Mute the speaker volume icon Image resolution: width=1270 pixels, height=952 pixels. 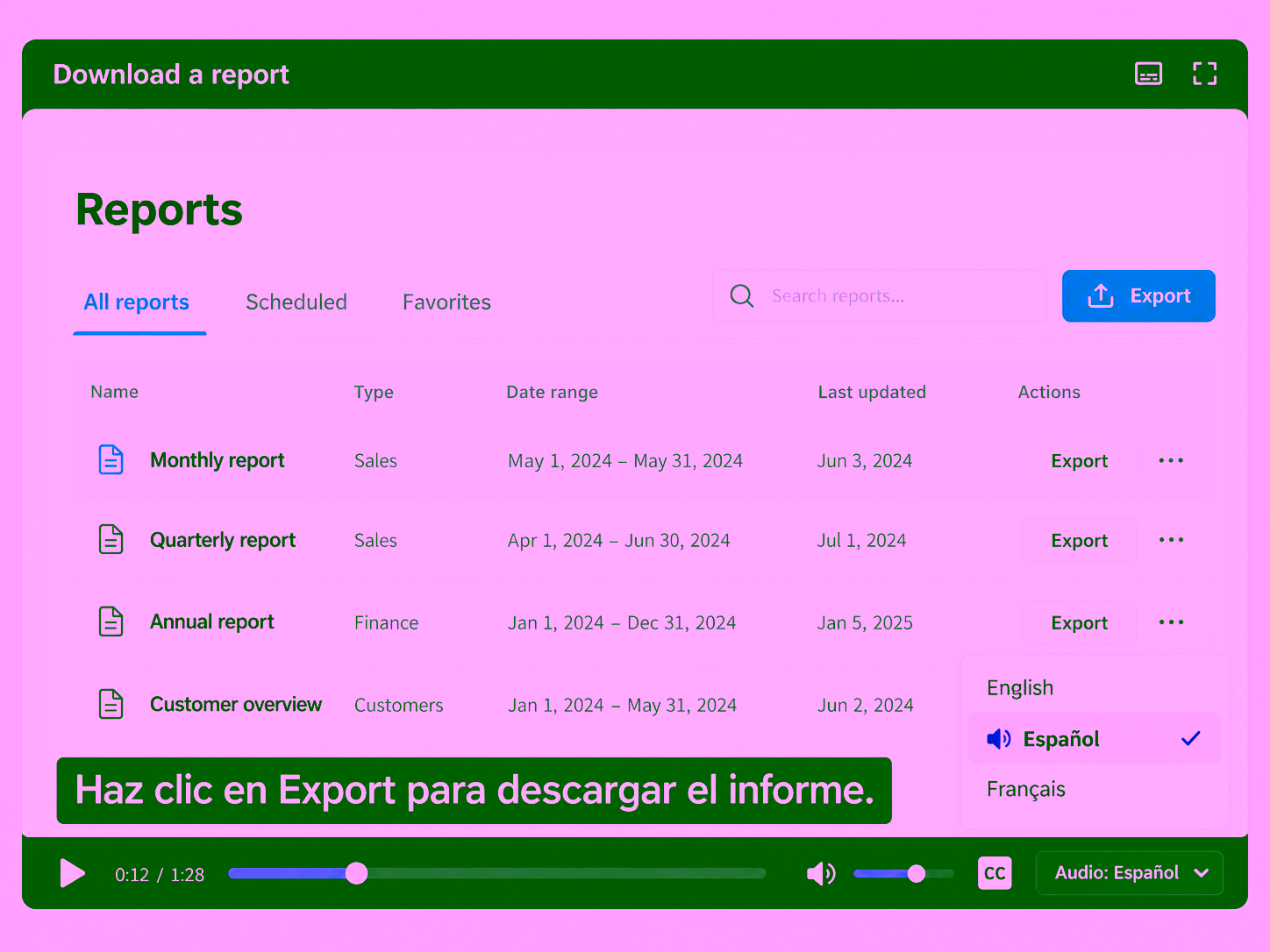click(821, 873)
